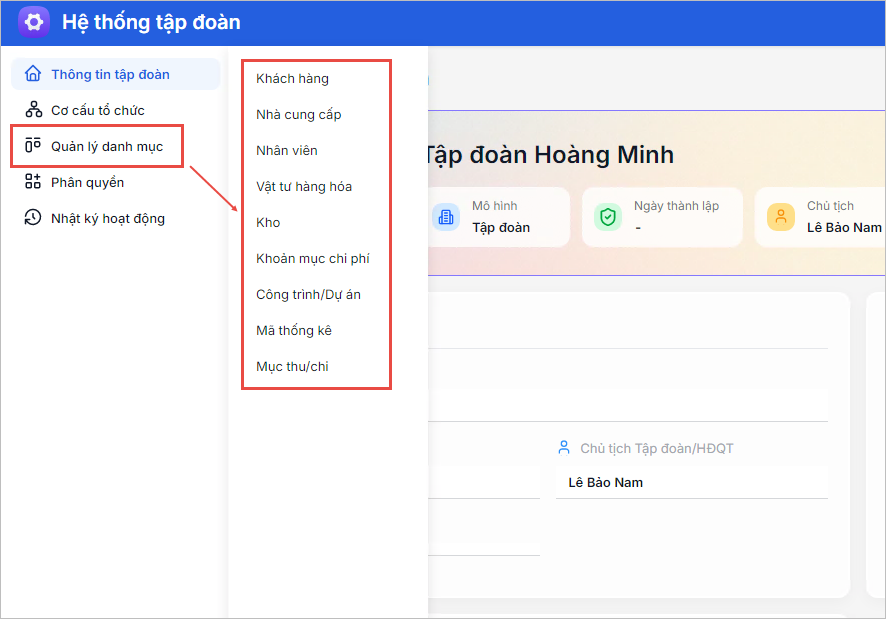The width and height of the screenshot is (886, 619).
Task: Click the Phân quyền sidebar icon
Action: [33, 182]
